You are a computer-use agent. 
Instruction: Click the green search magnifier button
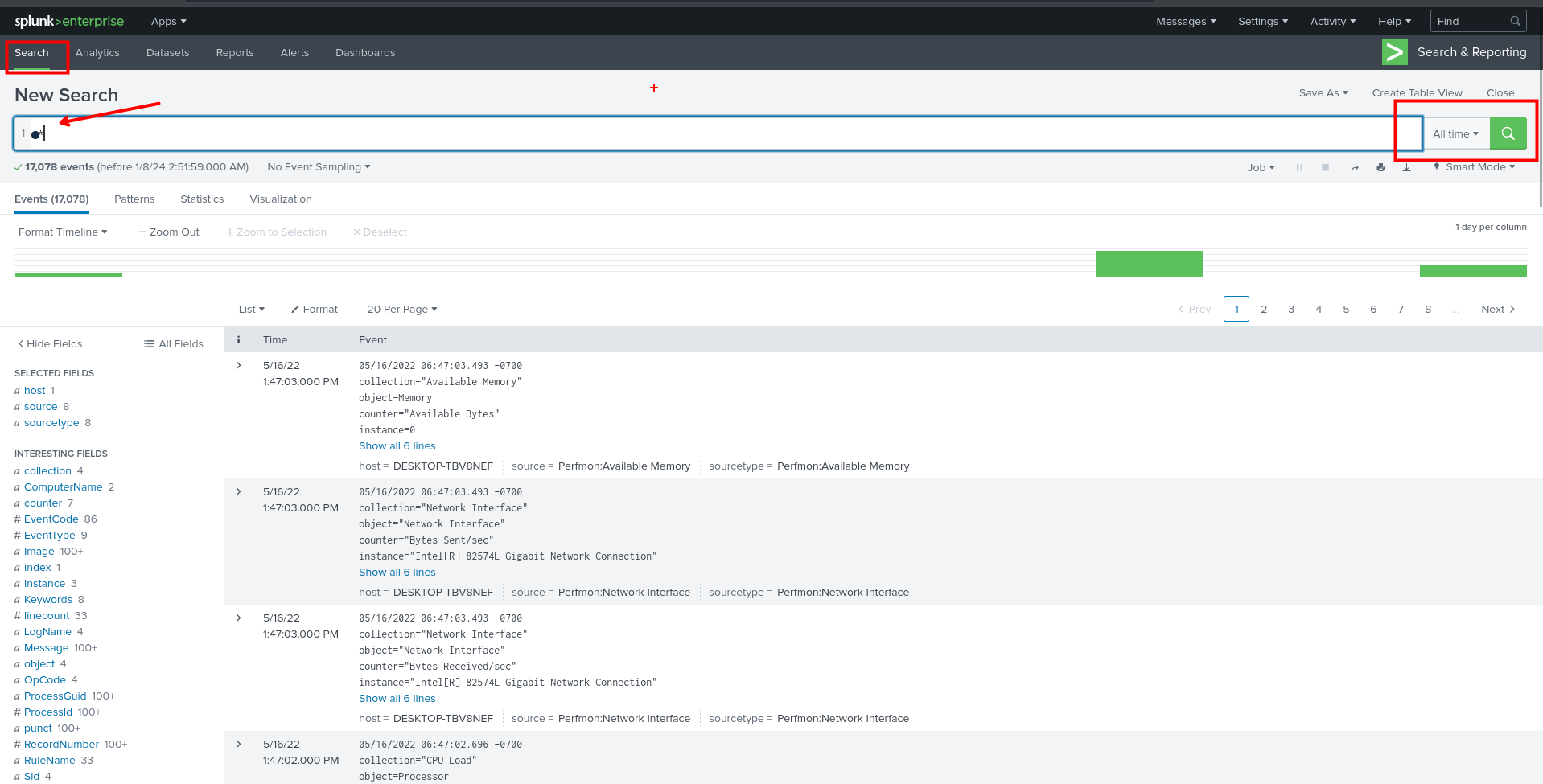pos(1508,133)
